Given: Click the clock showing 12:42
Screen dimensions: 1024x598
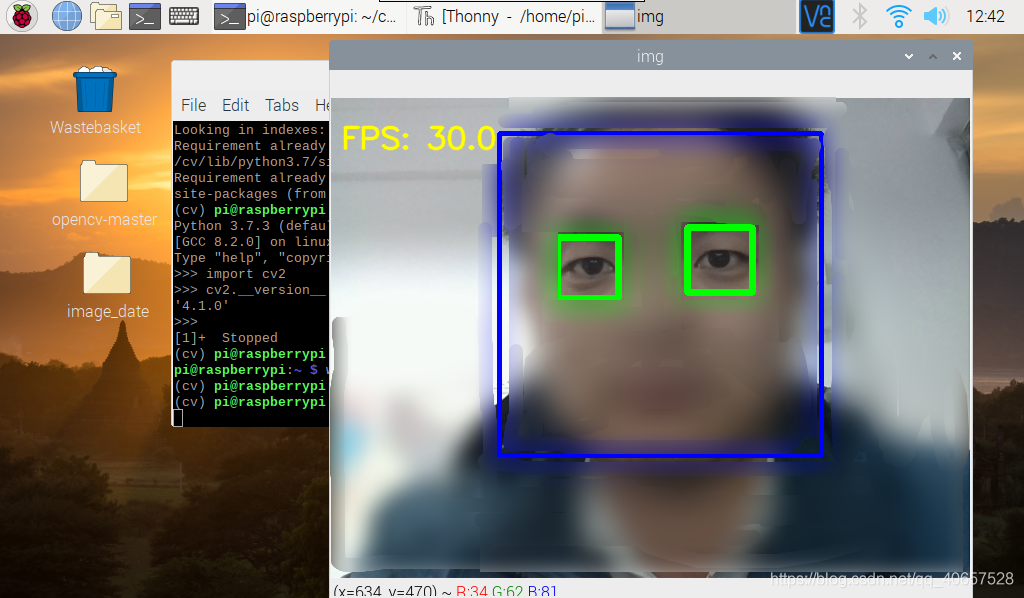Looking at the screenshot, I should tap(988, 16).
